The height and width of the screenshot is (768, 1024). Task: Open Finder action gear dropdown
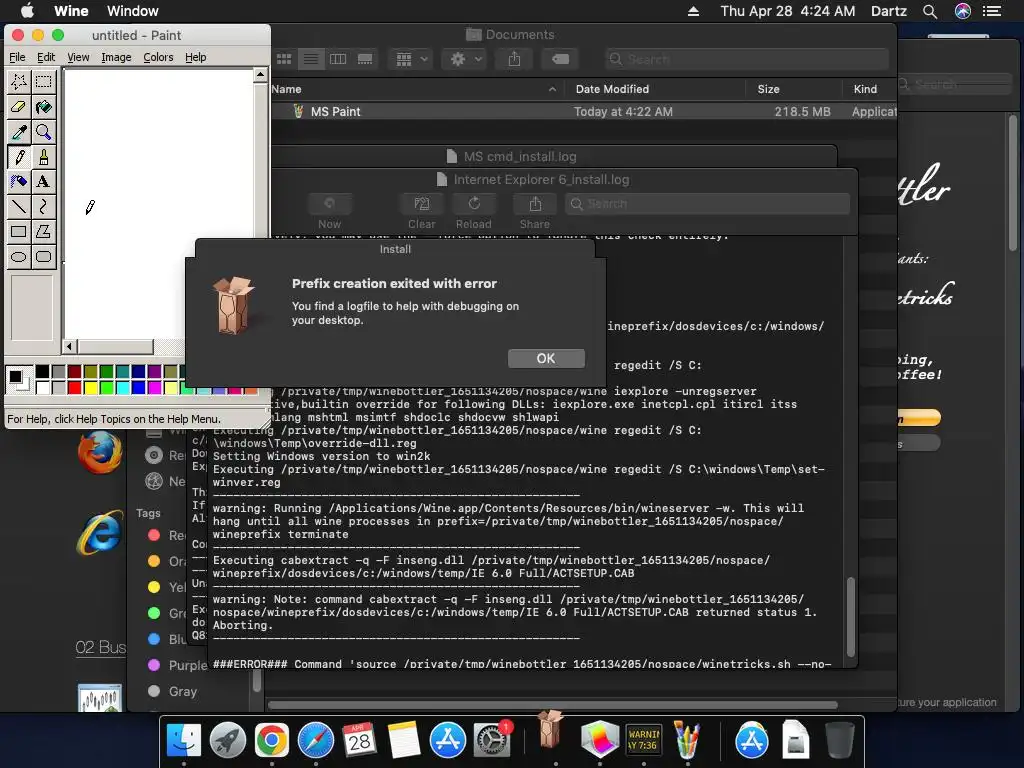pos(466,59)
